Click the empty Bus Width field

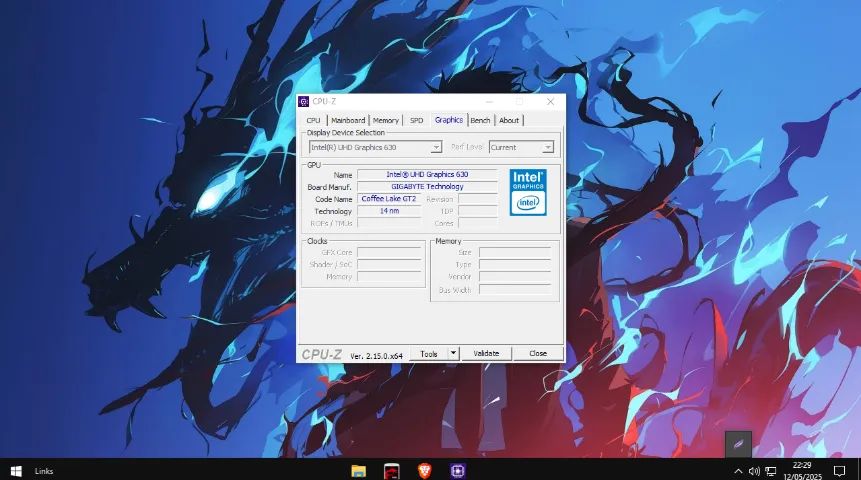tap(515, 289)
